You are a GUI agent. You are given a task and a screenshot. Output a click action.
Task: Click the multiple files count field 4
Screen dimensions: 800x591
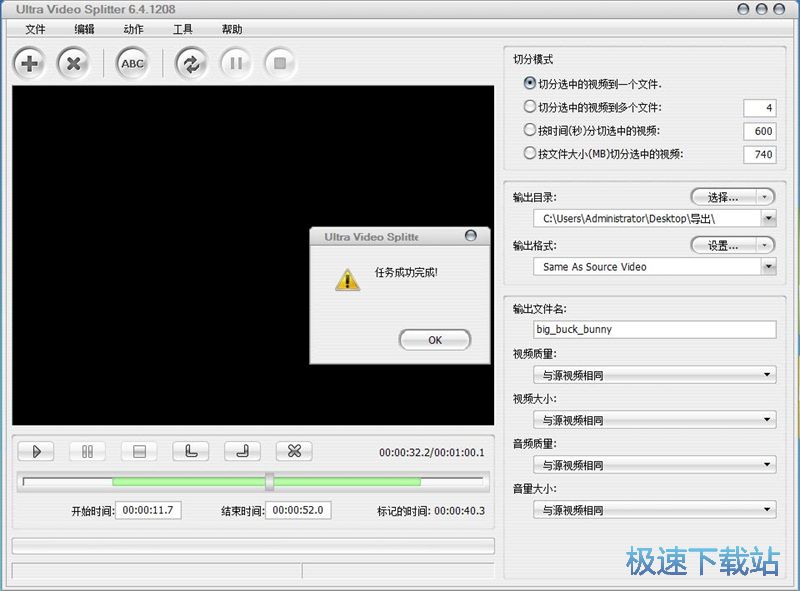[760, 108]
